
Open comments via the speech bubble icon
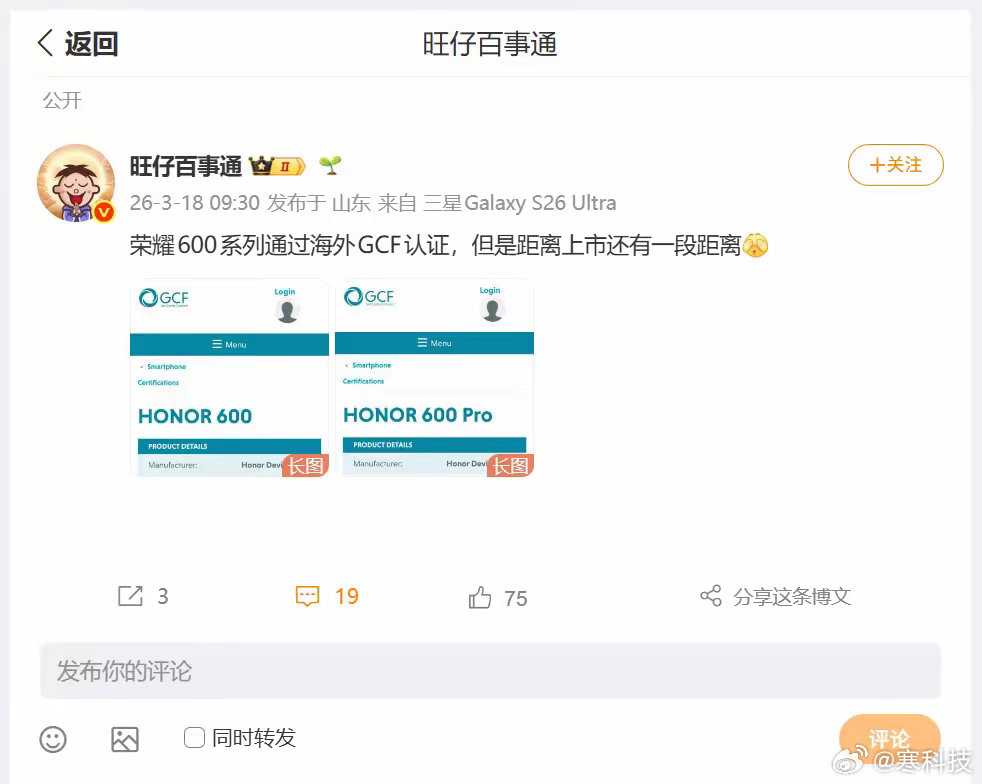pos(307,596)
